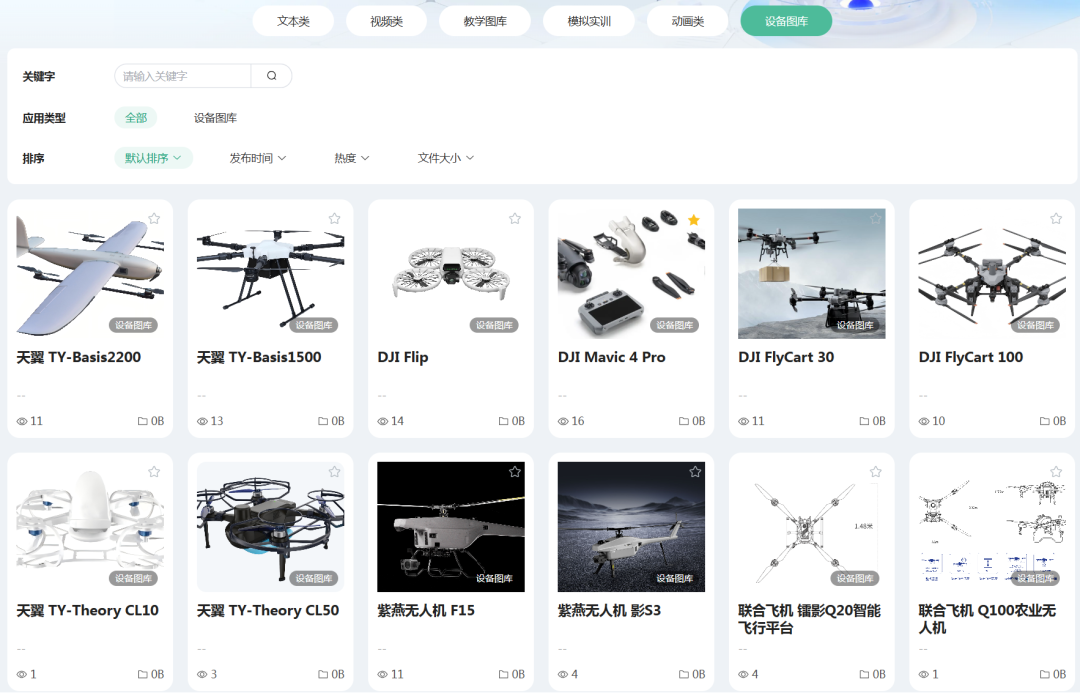
Task: Switch to the 视频类 tab
Action: click(386, 21)
